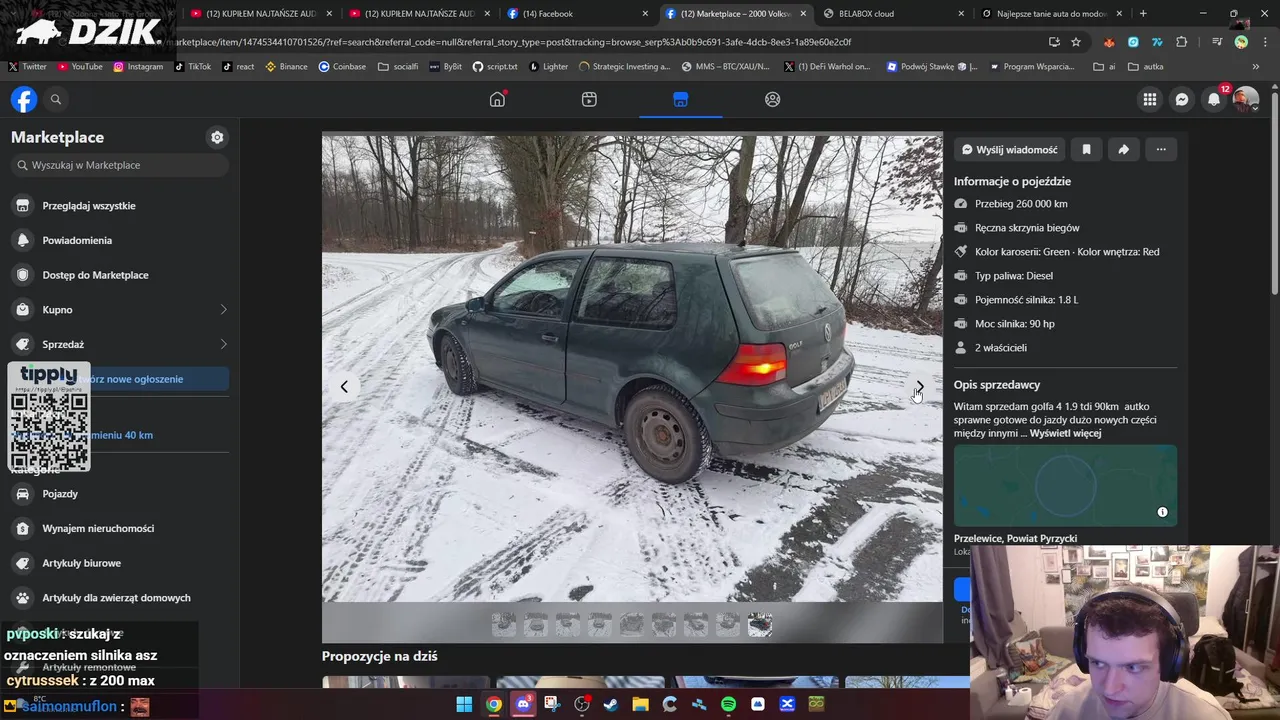Open the Facebook home icon
1280x720 pixels.
[497, 99]
